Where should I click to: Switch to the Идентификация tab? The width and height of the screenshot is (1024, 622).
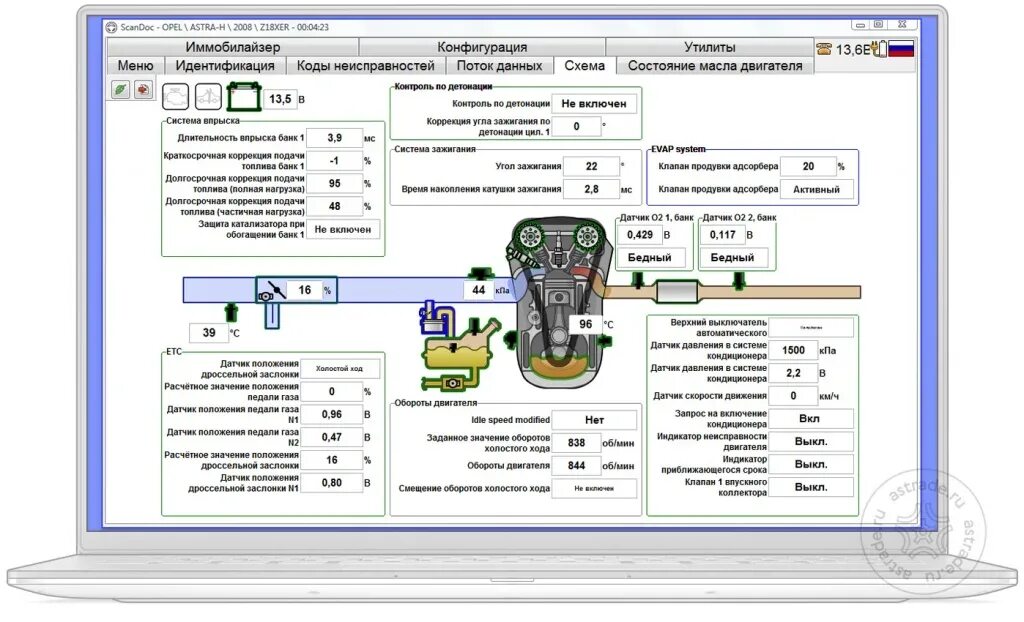(225, 65)
